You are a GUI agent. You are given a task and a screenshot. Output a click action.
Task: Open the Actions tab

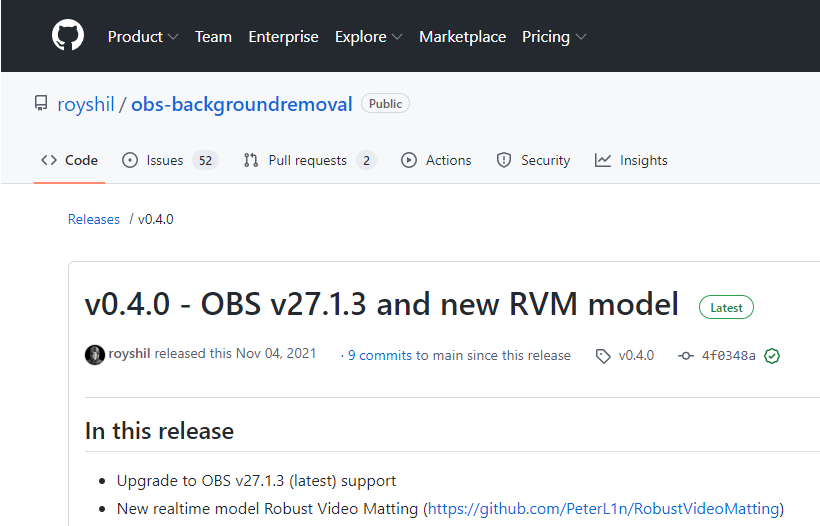click(437, 160)
